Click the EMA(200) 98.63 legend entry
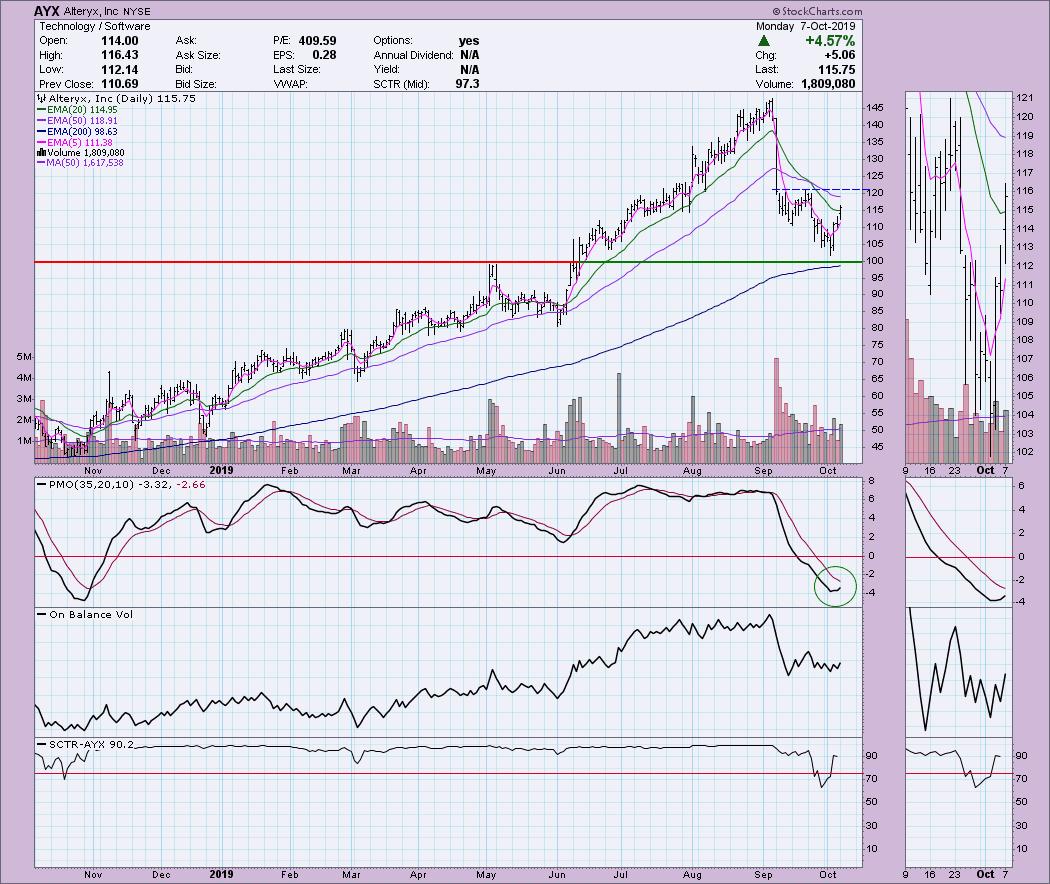Viewport: 1050px width, 884px height. 78,132
